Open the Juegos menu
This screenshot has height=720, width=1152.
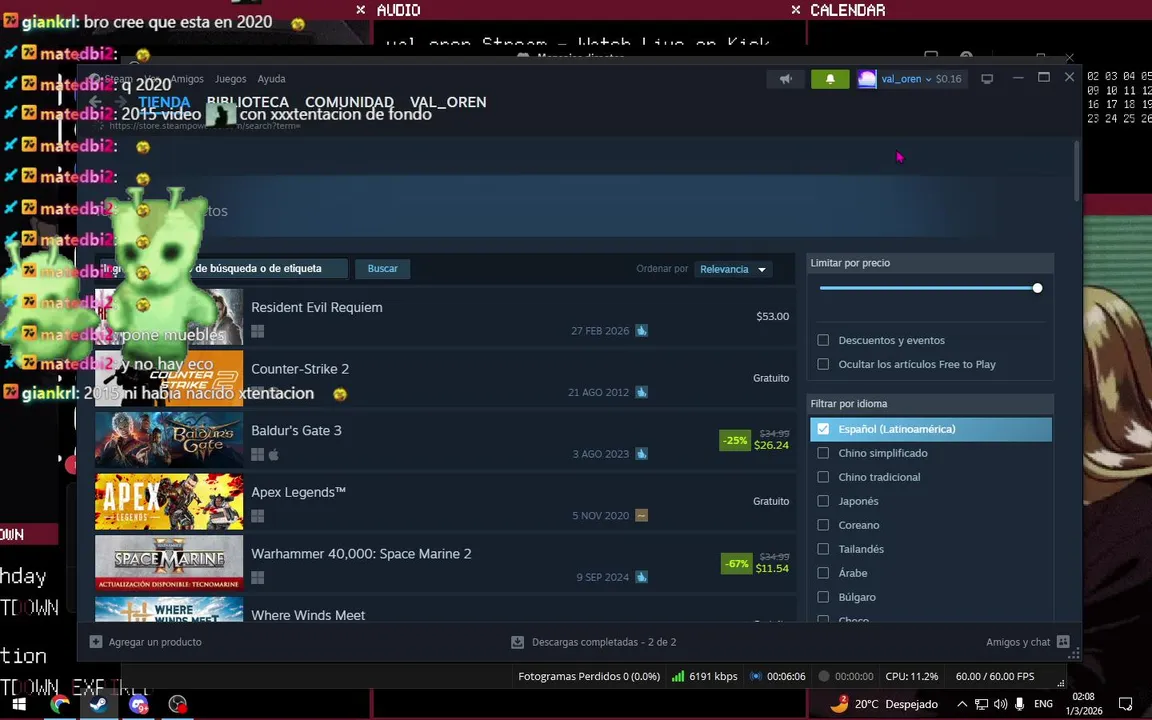point(231,79)
